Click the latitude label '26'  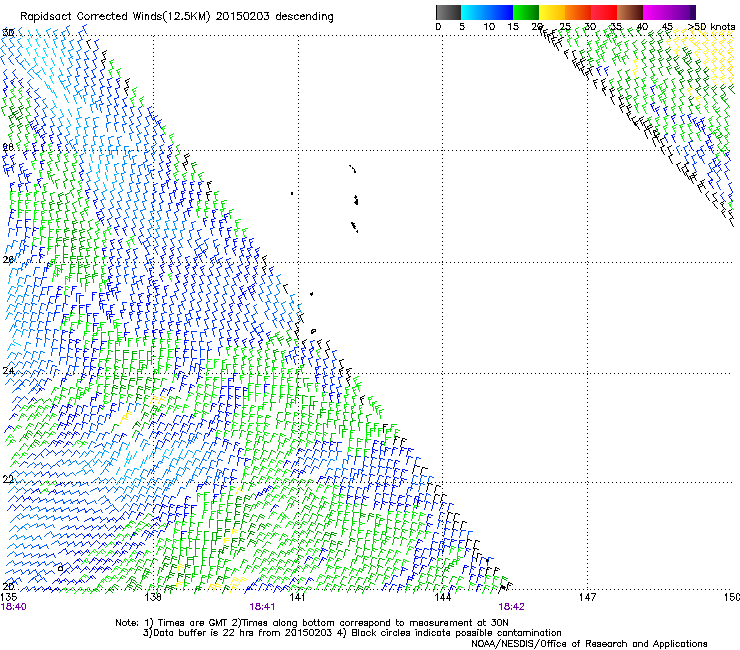8,260
